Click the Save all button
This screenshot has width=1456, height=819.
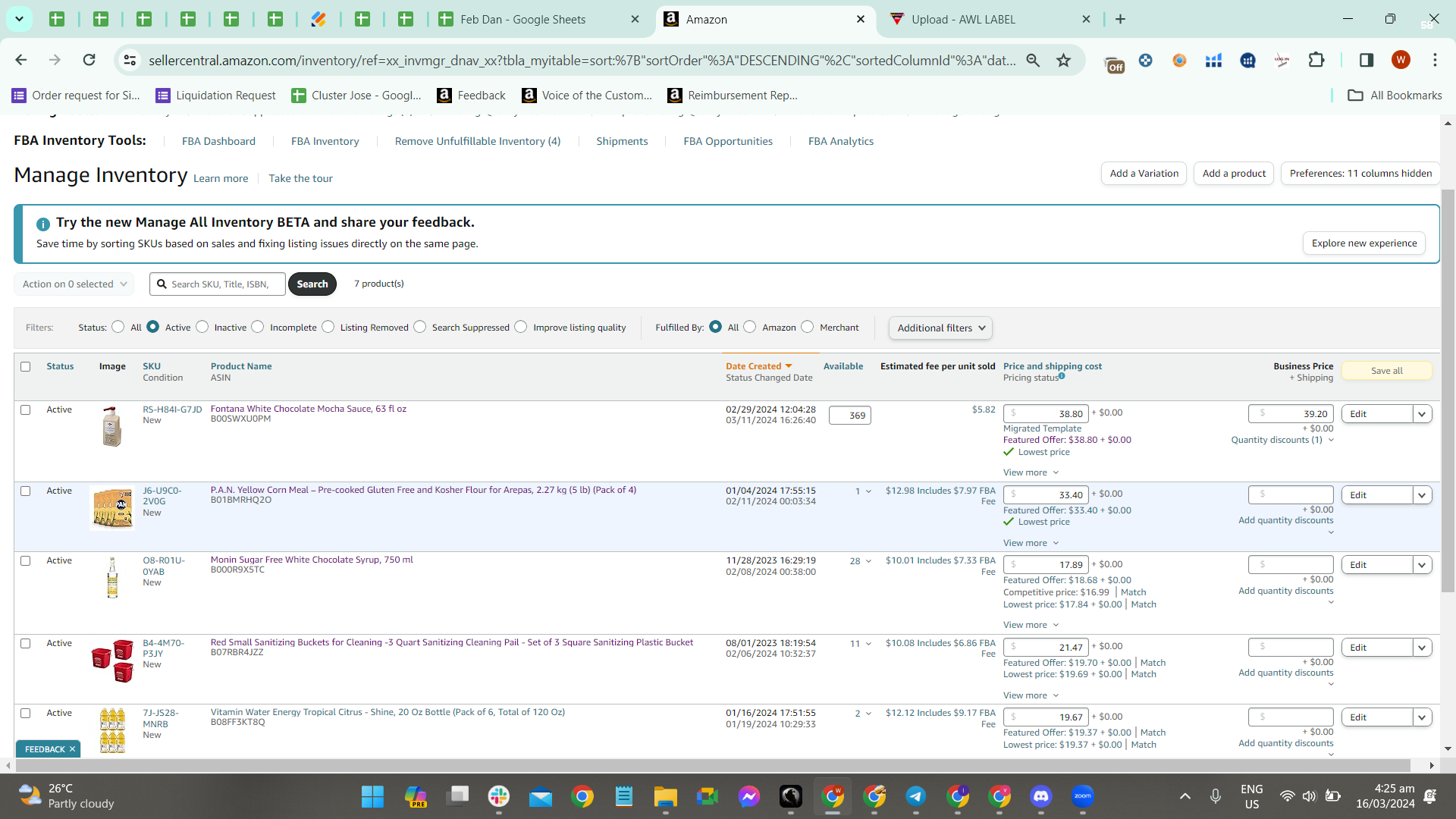[x=1387, y=371]
